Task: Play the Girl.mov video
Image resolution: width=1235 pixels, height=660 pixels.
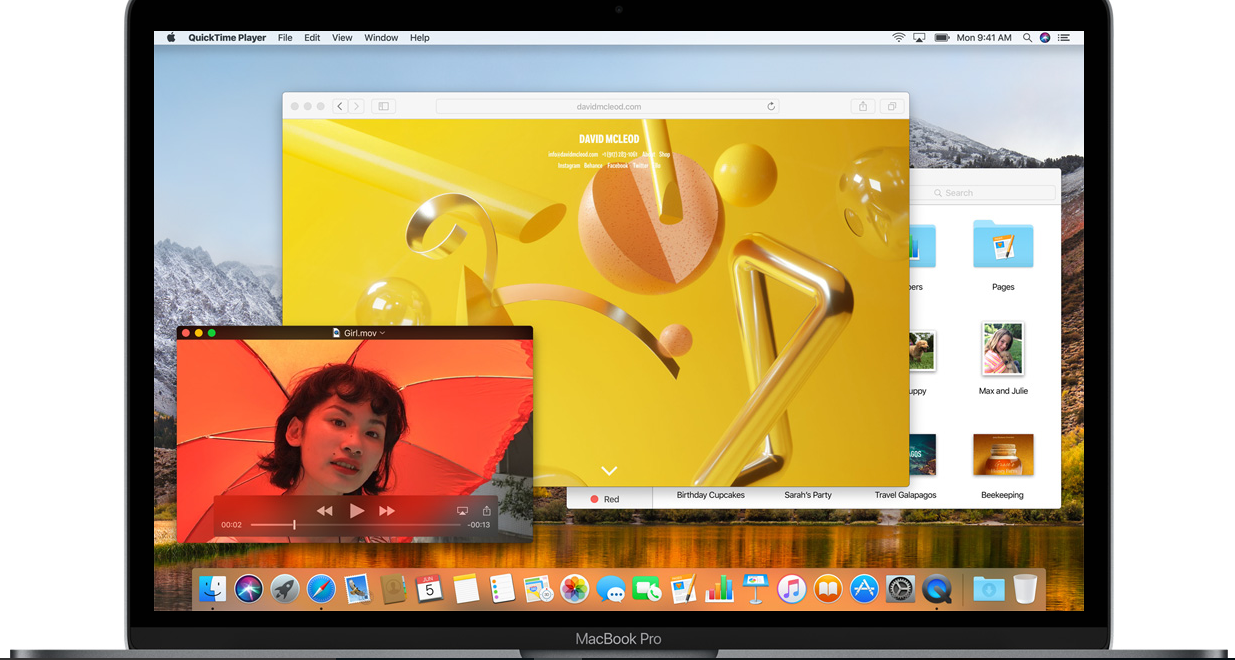Action: (357, 511)
